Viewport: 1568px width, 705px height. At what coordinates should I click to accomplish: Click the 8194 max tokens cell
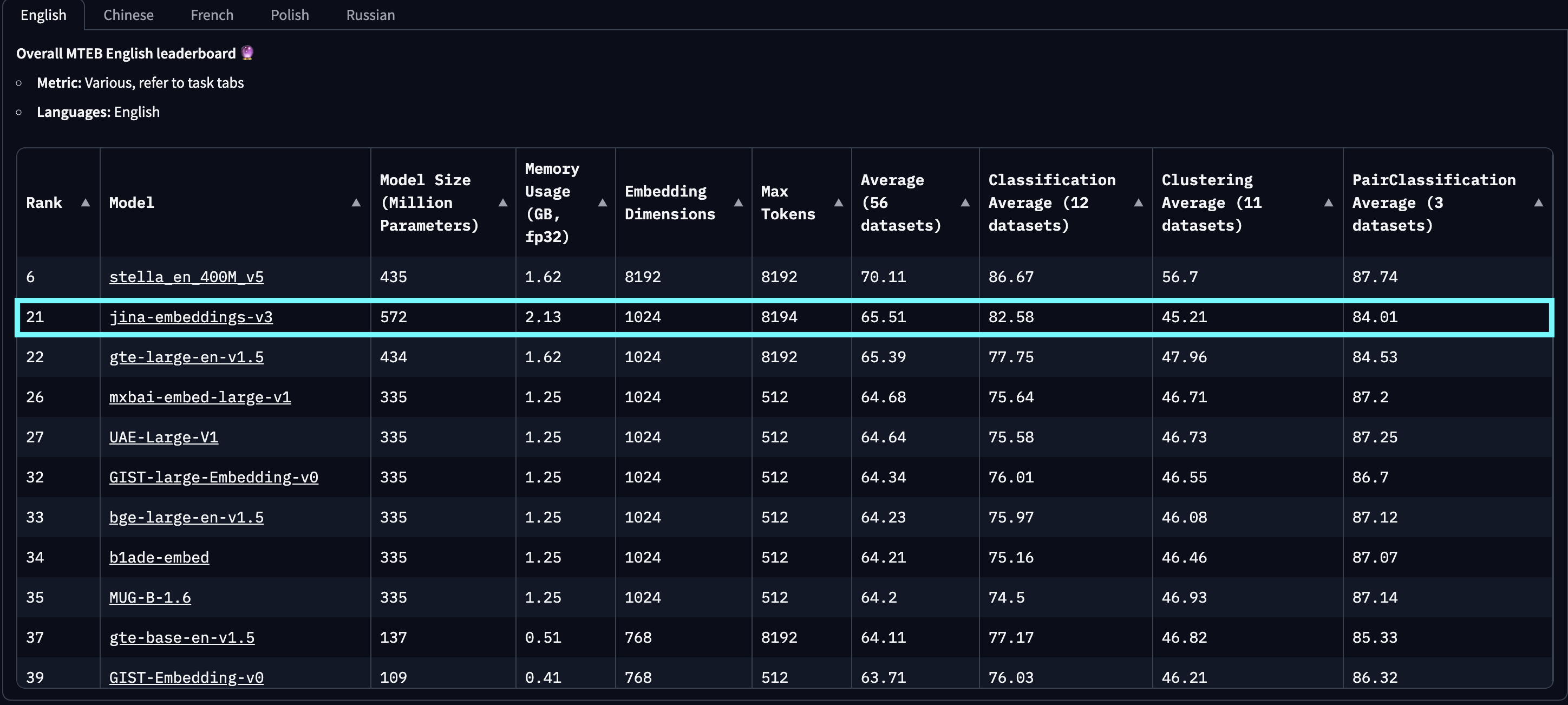(x=802, y=317)
